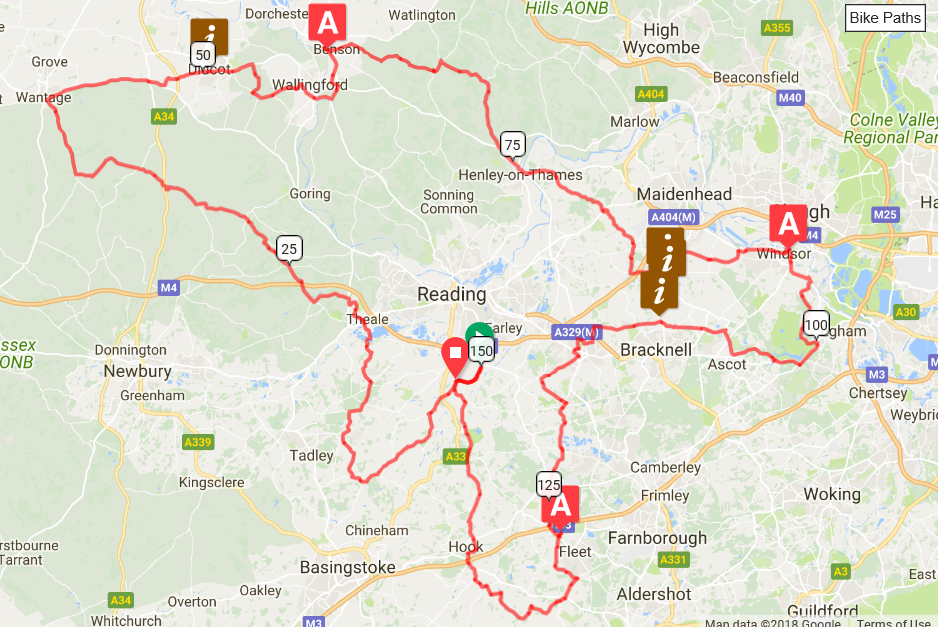Click the green start marker near Earley

coord(479,331)
